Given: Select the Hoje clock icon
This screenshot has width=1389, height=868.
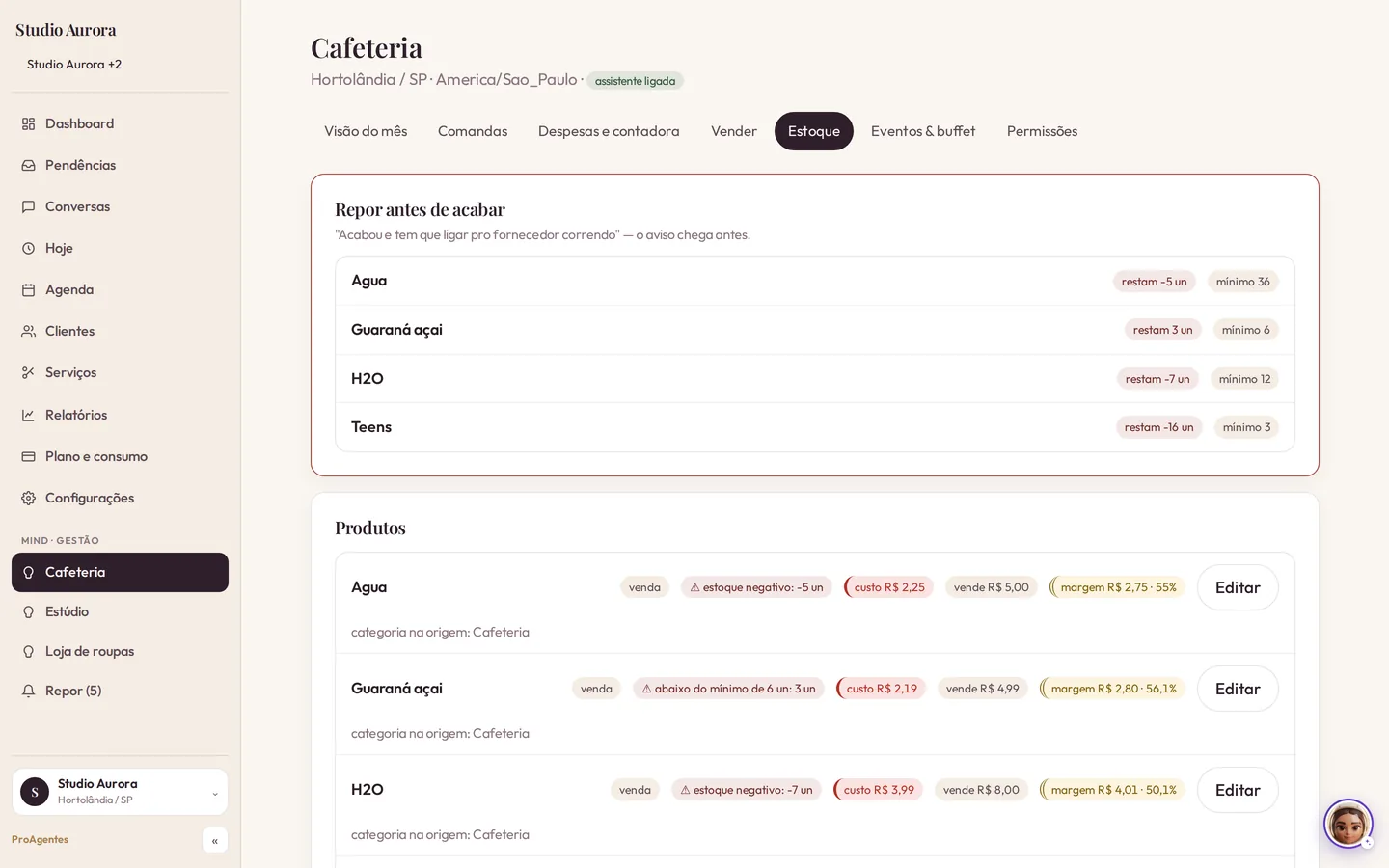Looking at the screenshot, I should [x=28, y=248].
